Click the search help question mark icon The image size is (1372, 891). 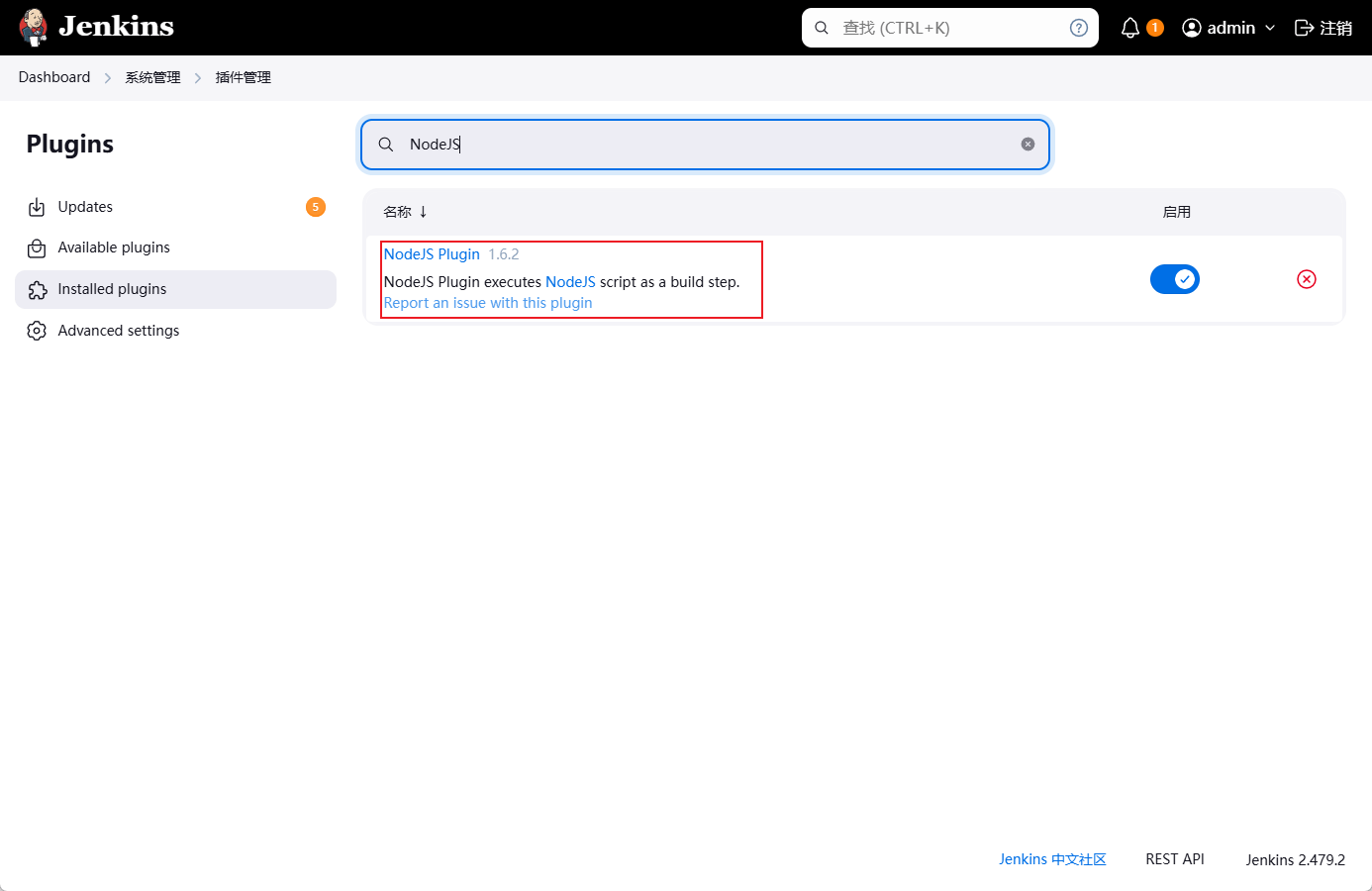1078,28
